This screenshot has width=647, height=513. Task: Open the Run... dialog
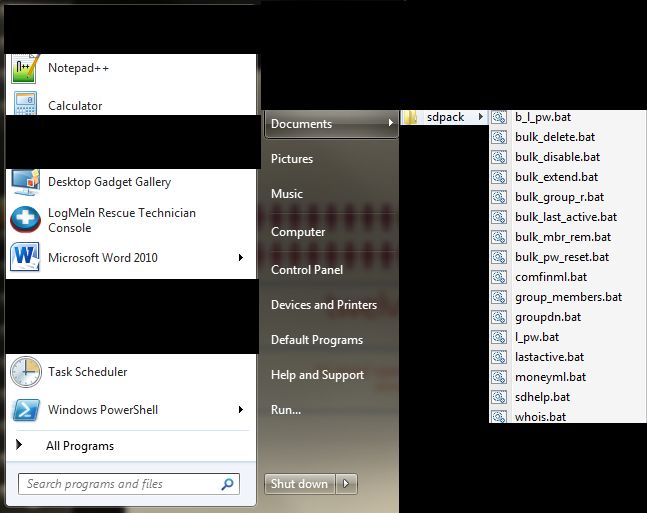286,410
